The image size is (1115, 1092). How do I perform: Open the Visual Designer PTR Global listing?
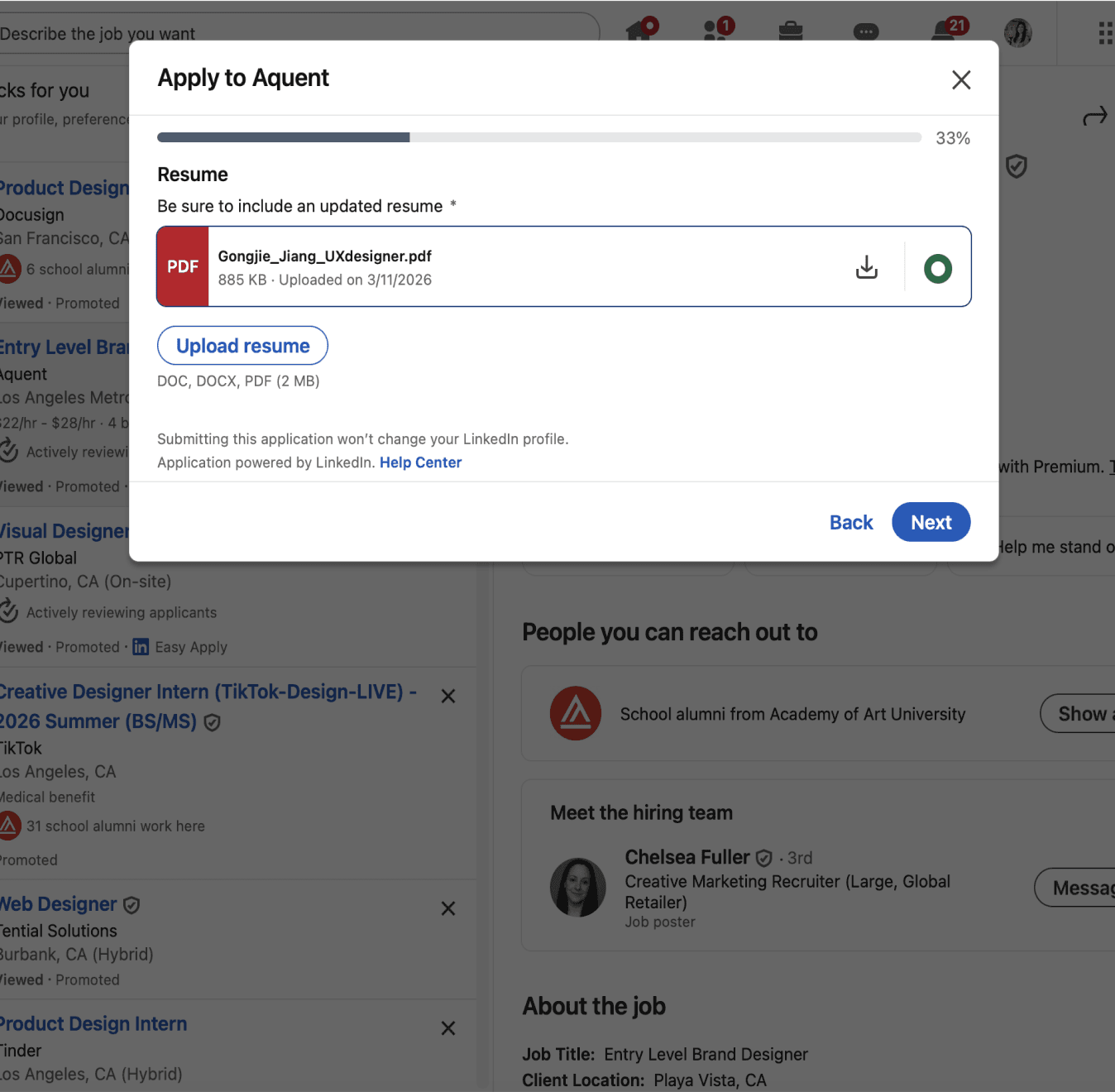tap(65, 531)
